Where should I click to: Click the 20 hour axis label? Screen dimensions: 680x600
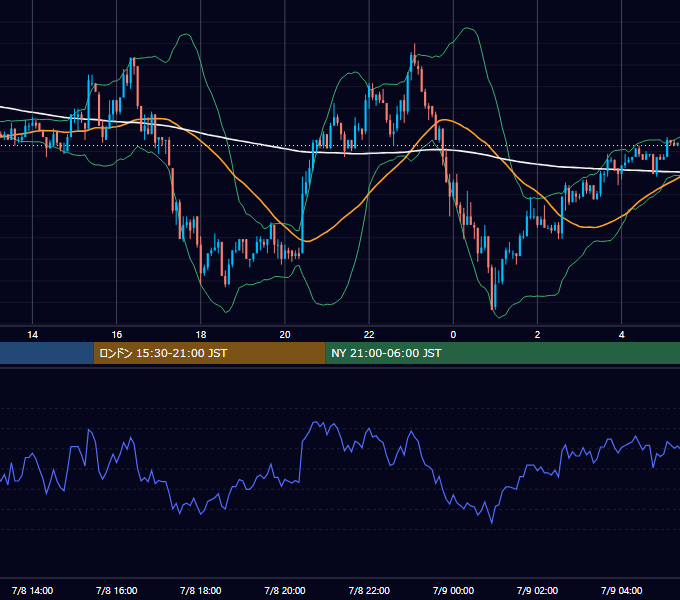point(285,335)
